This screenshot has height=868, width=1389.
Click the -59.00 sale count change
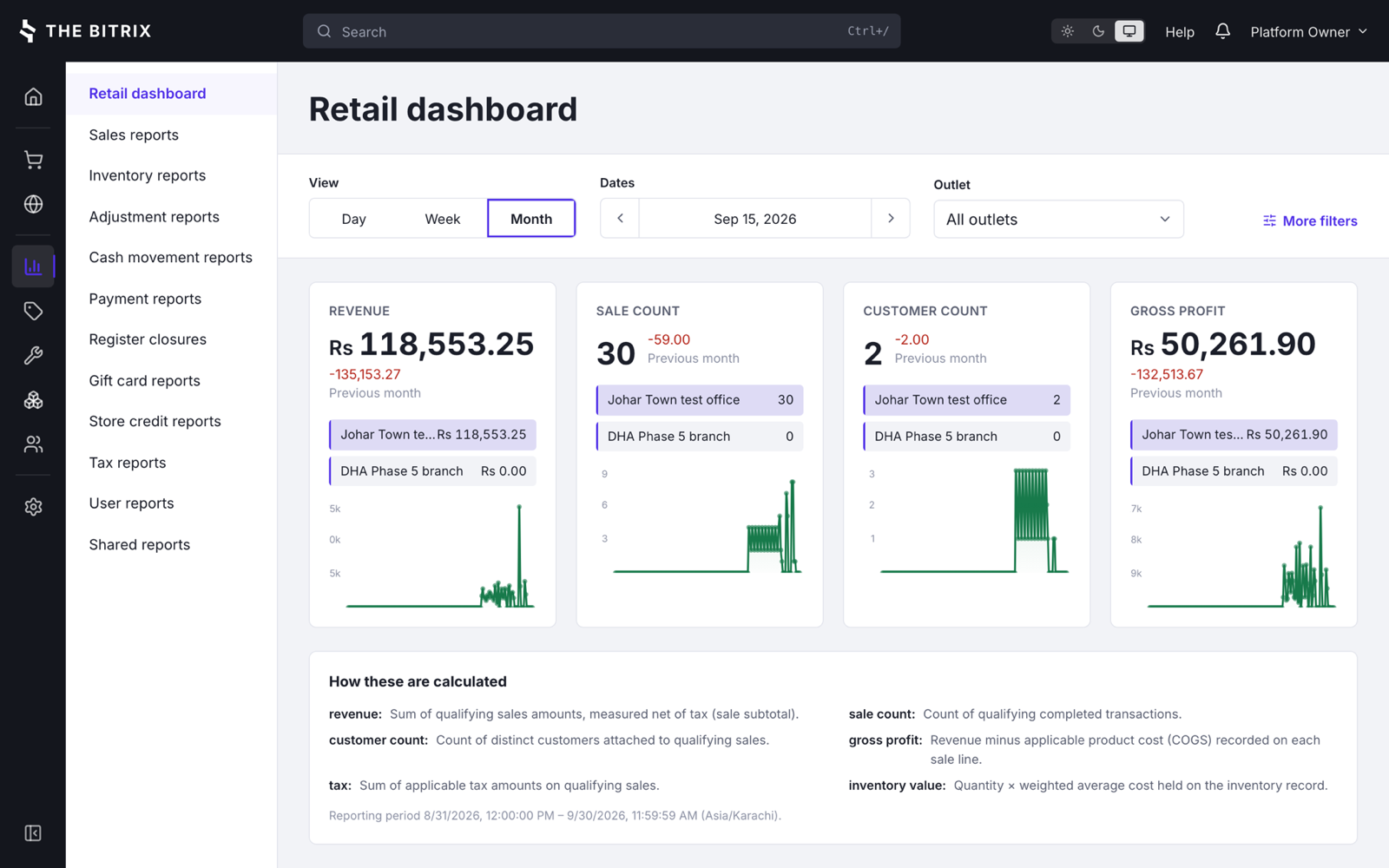[x=669, y=340]
